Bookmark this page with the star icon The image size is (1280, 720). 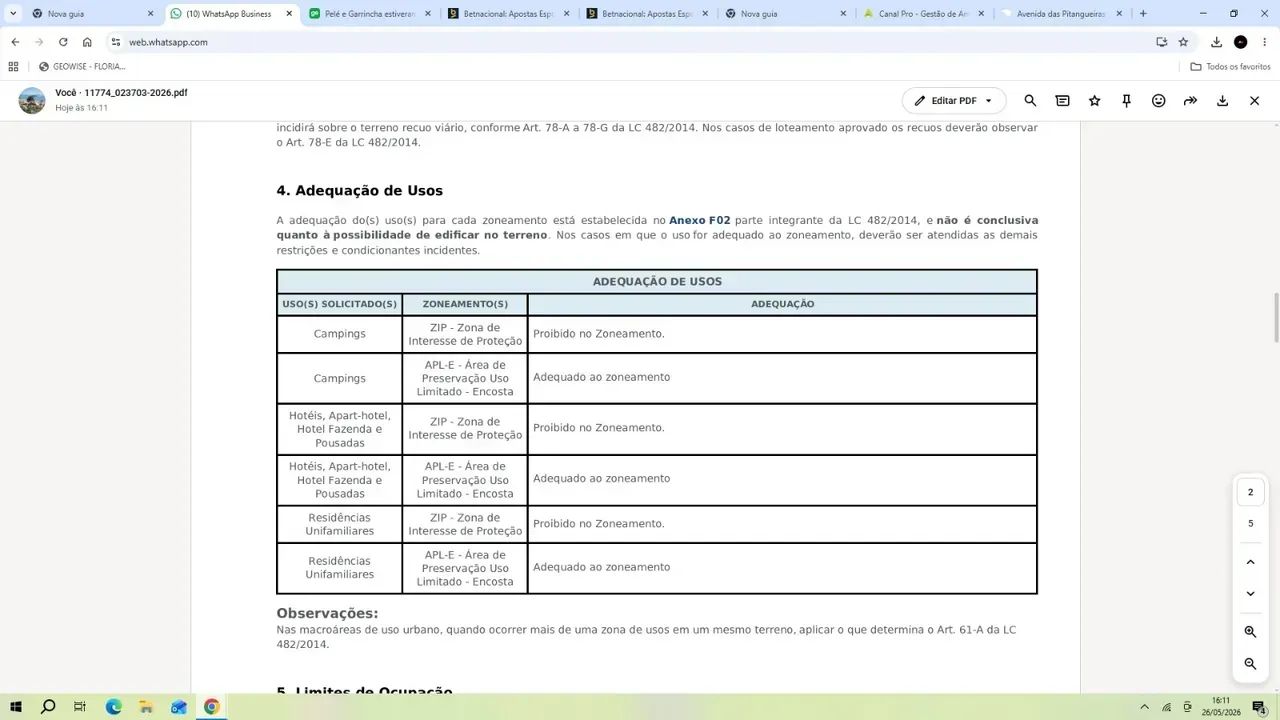pyautogui.click(x=1183, y=42)
